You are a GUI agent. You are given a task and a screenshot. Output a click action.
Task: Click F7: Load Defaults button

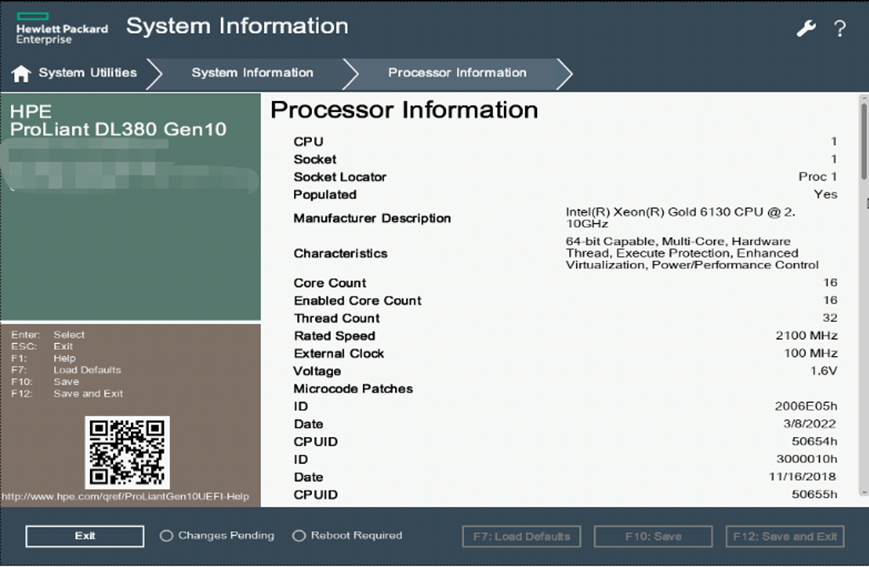(x=521, y=536)
